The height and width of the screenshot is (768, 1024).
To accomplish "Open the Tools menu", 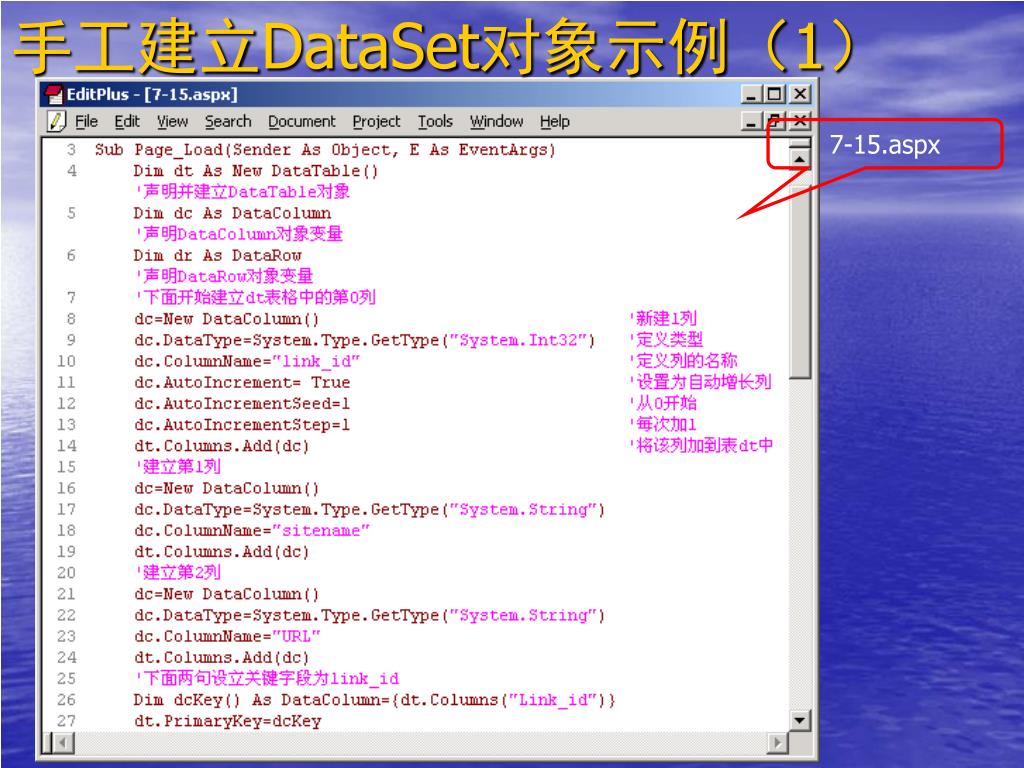I will tap(435, 121).
